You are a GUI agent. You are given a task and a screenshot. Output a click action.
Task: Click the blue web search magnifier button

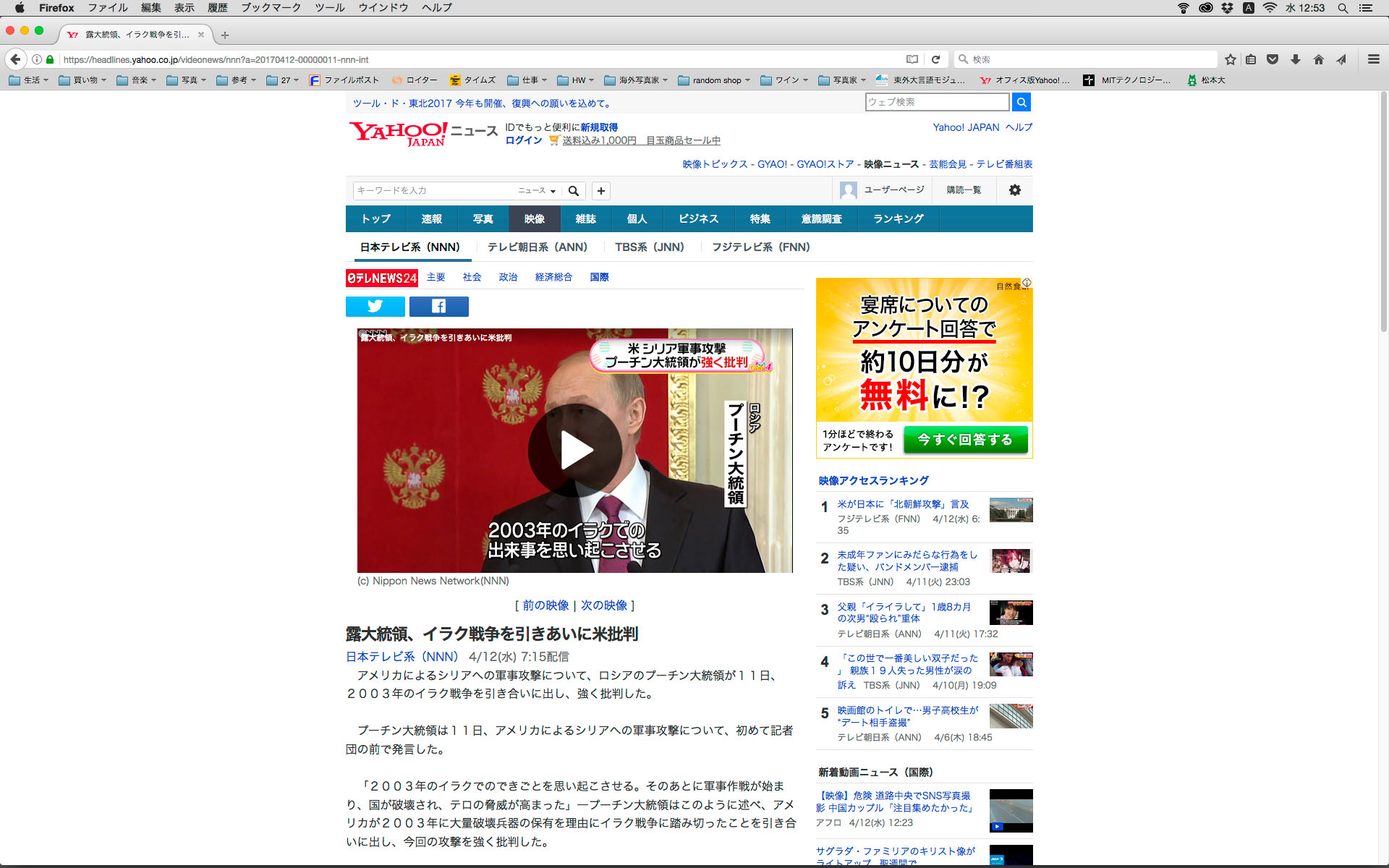click(x=1021, y=102)
